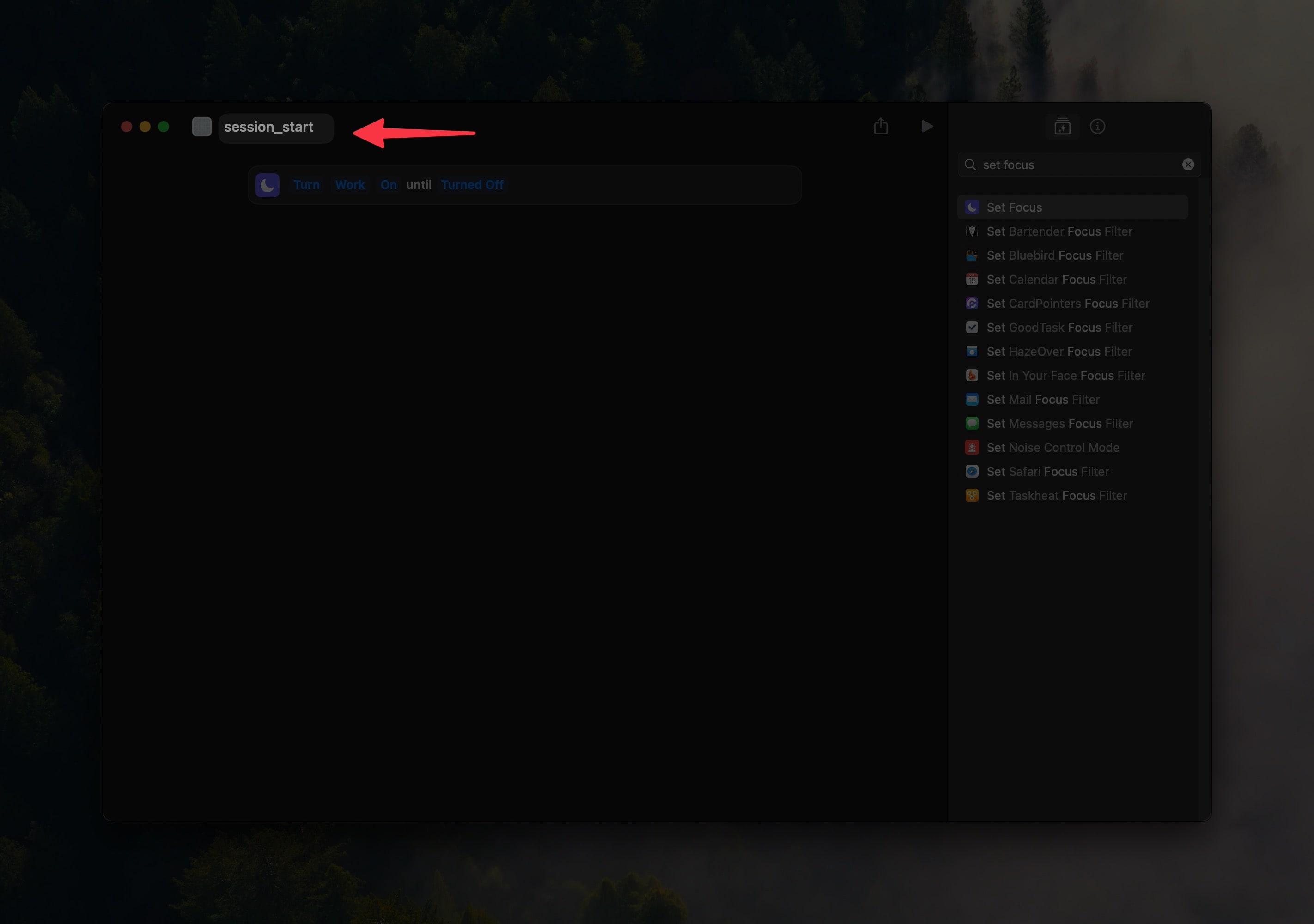Screen dimensions: 1314x924
Task: Clear the "set focus" search query
Action: [x=1188, y=165]
